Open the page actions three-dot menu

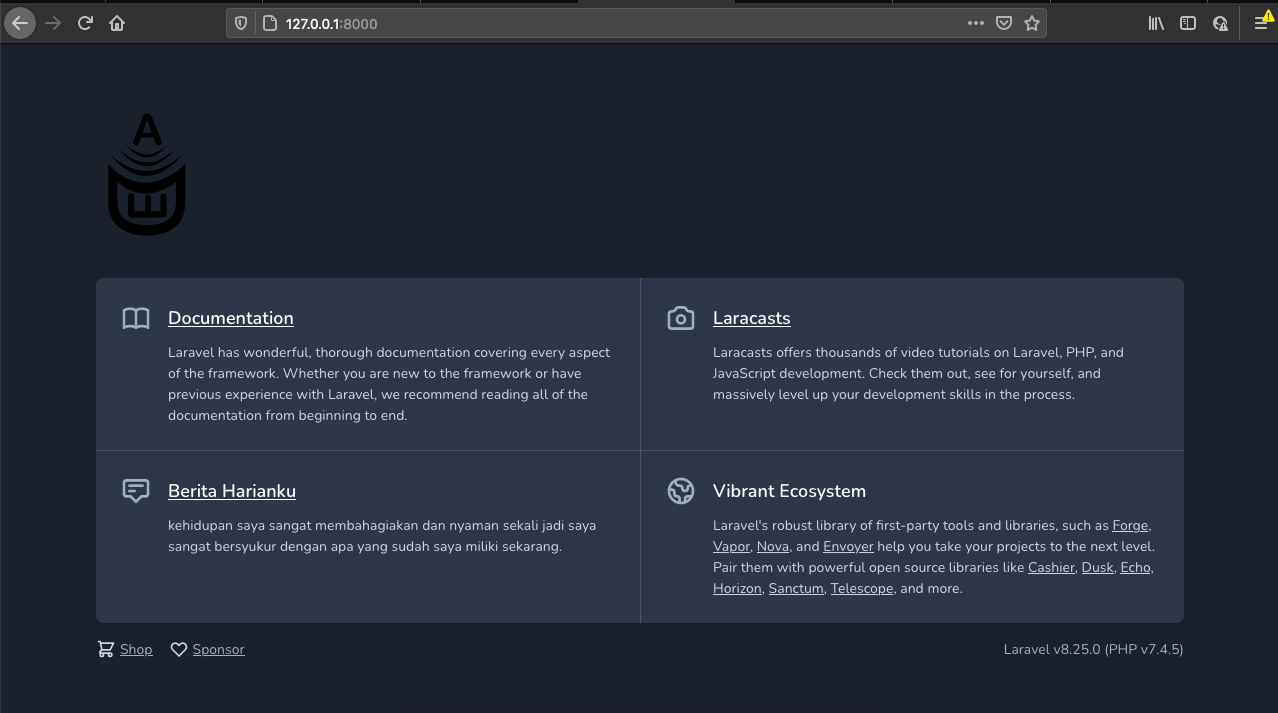(x=976, y=23)
